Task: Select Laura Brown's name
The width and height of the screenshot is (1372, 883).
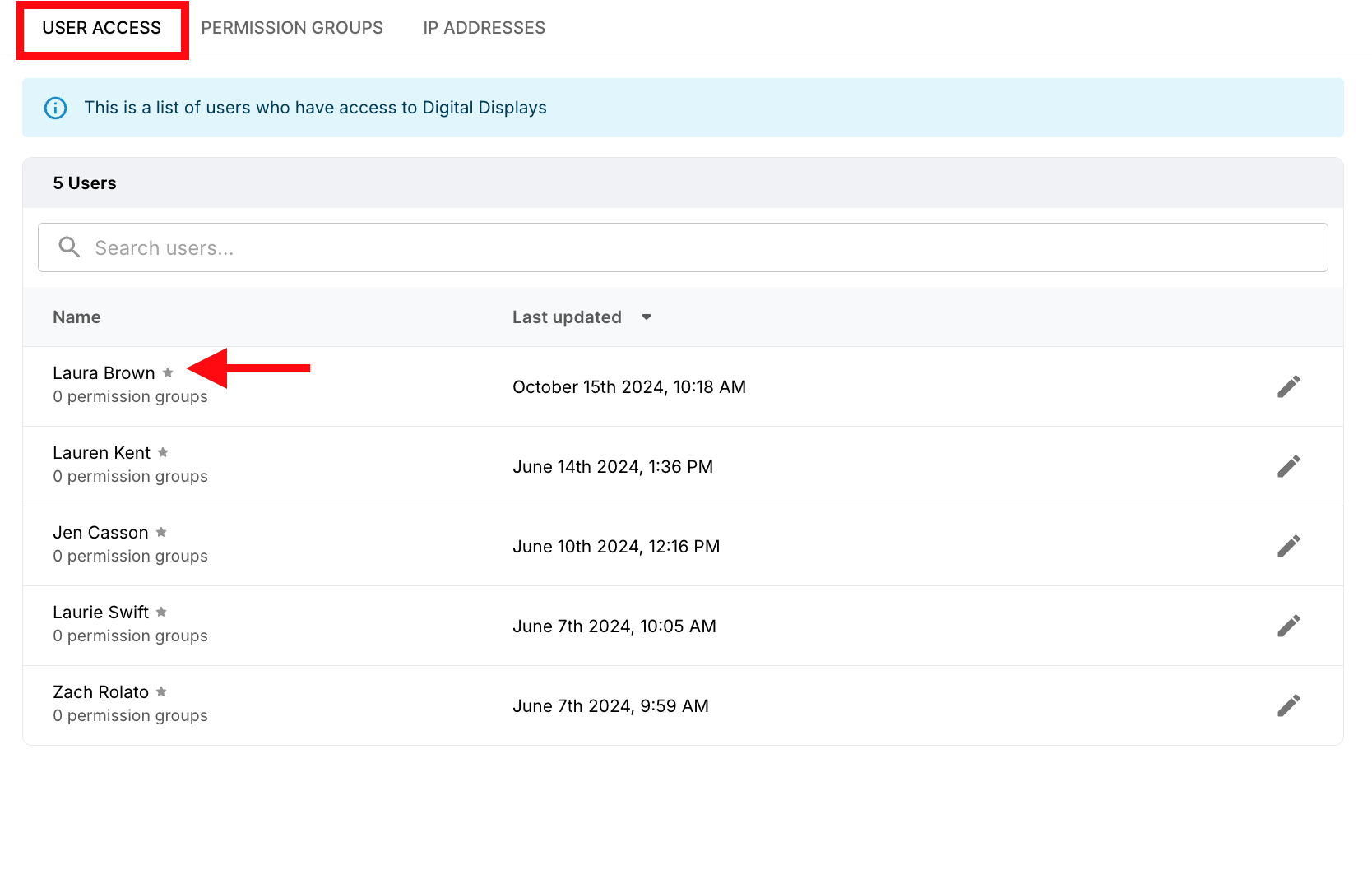Action: tap(104, 373)
